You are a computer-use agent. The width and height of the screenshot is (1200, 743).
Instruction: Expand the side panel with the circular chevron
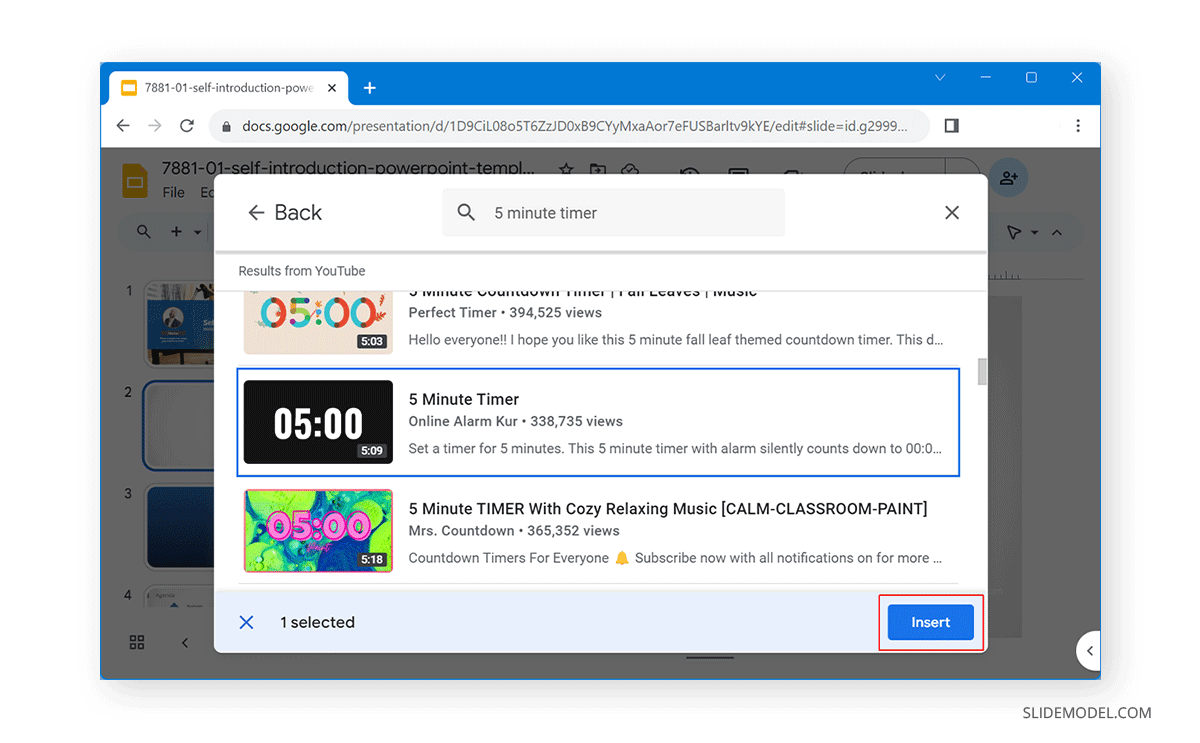[1089, 651]
